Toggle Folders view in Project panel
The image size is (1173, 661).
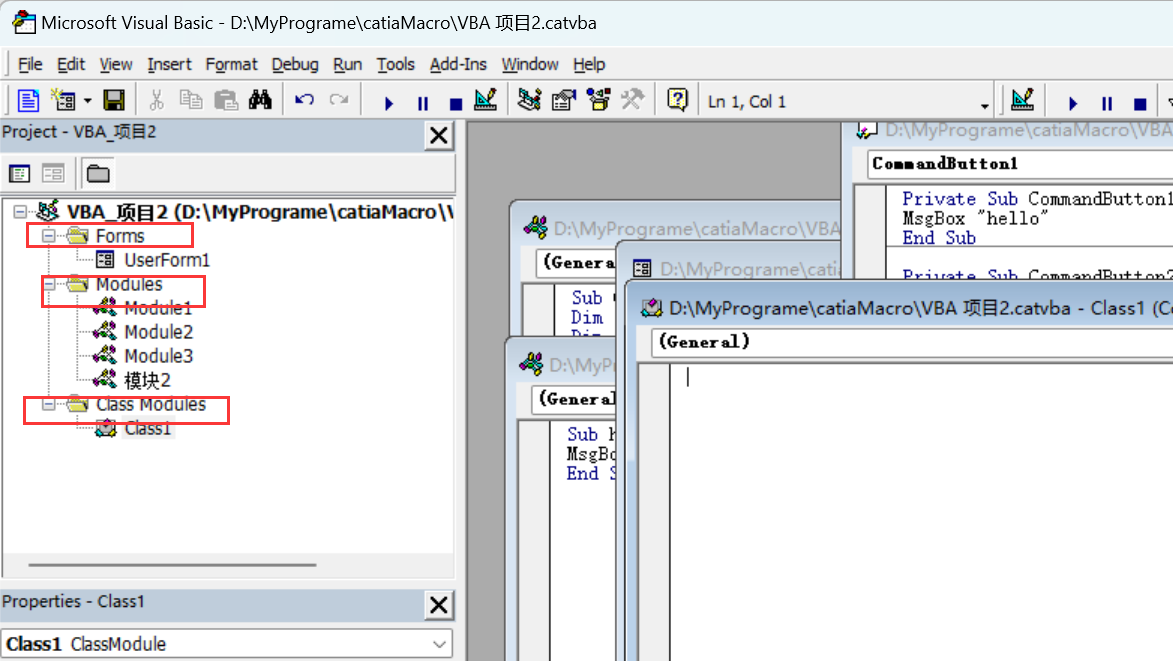click(x=98, y=173)
